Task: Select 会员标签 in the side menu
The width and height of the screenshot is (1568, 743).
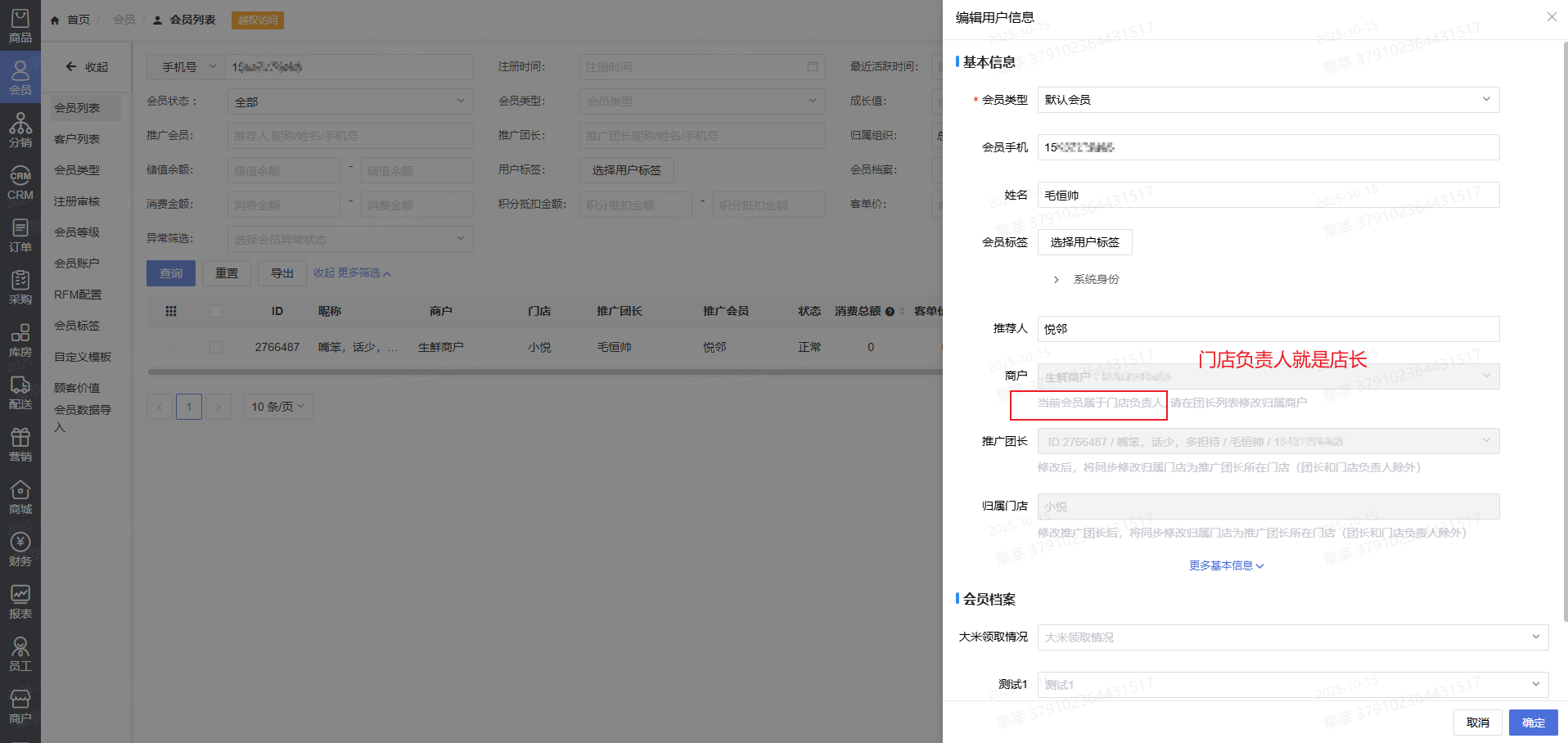Action: [77, 326]
